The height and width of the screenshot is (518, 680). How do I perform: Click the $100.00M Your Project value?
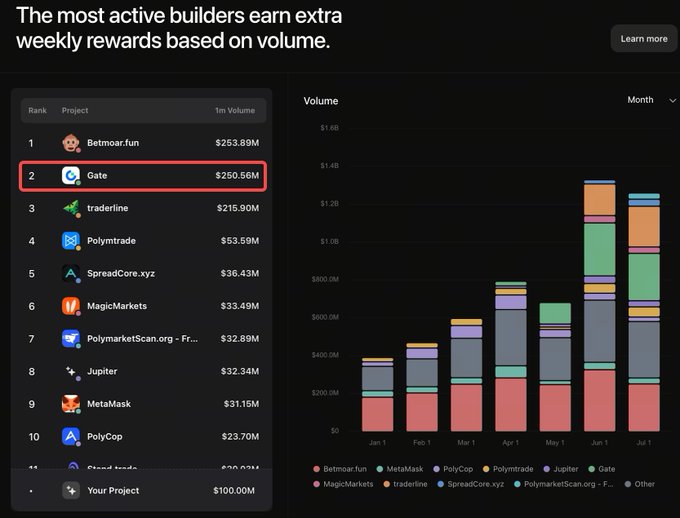click(x=234, y=491)
